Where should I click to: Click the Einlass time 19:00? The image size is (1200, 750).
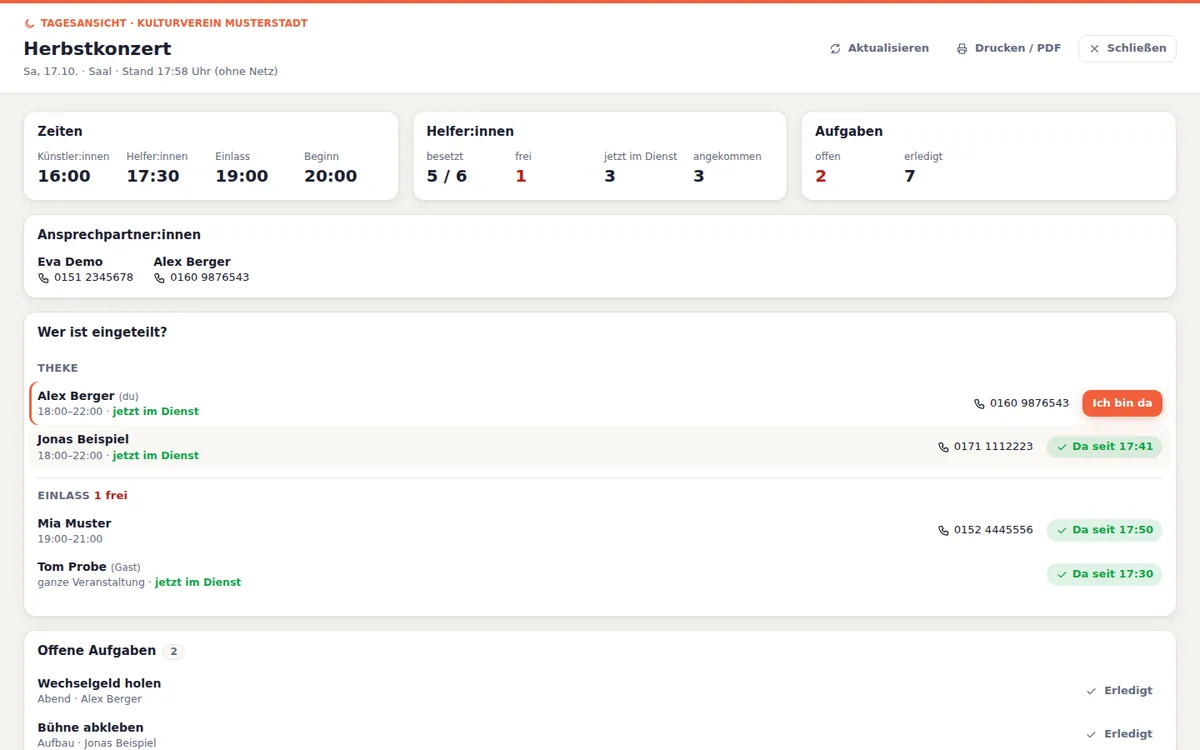click(x=241, y=177)
